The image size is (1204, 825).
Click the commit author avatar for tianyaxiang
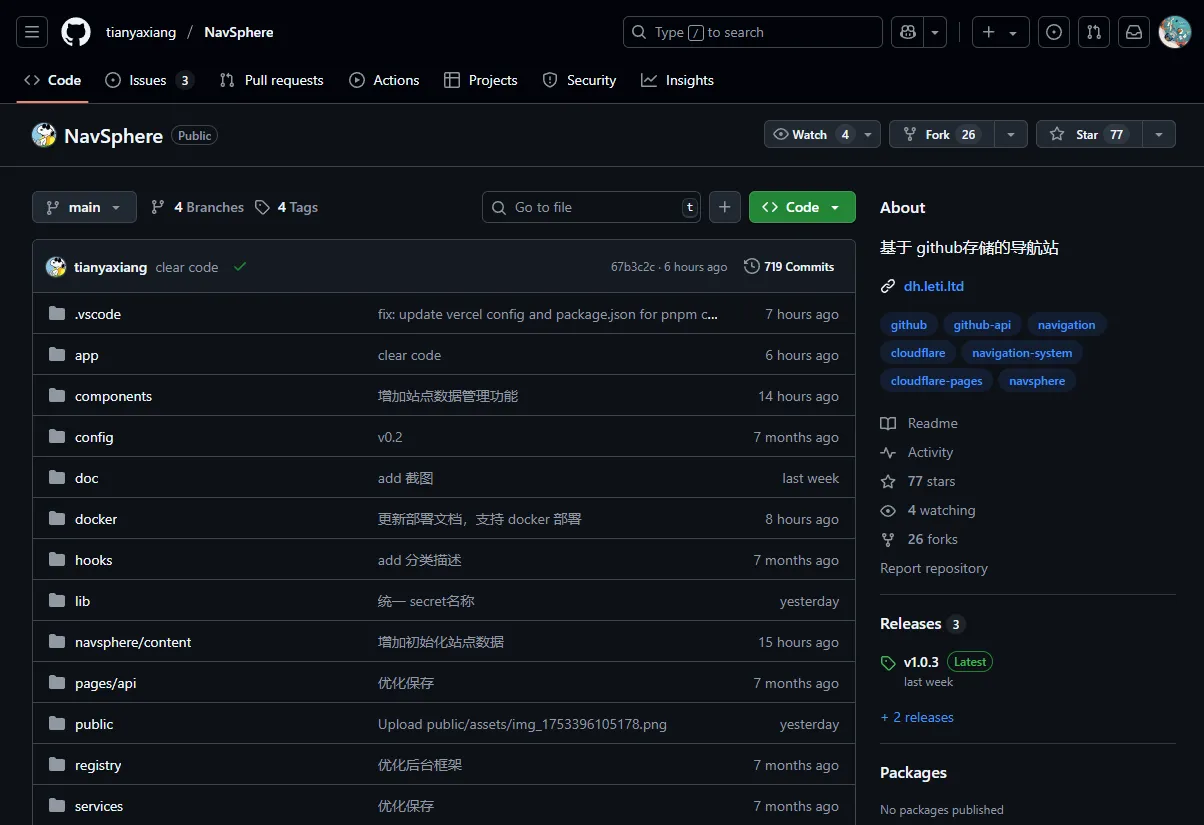click(56, 267)
